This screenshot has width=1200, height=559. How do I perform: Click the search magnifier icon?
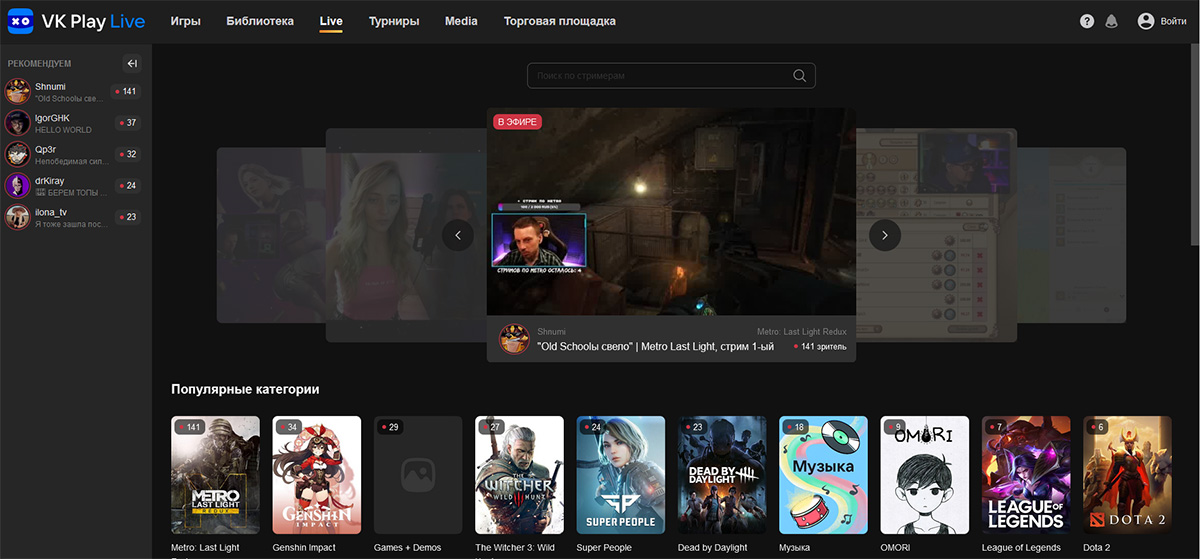click(799, 76)
